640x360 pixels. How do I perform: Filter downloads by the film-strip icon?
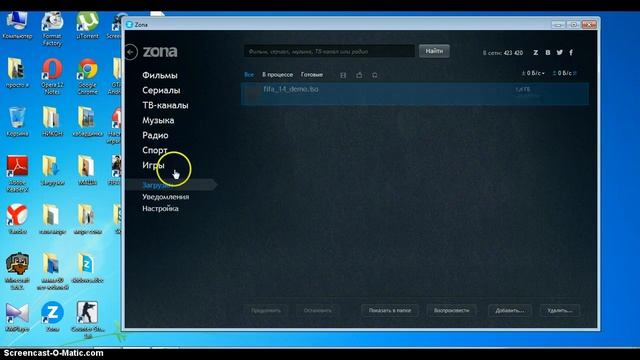point(343,75)
